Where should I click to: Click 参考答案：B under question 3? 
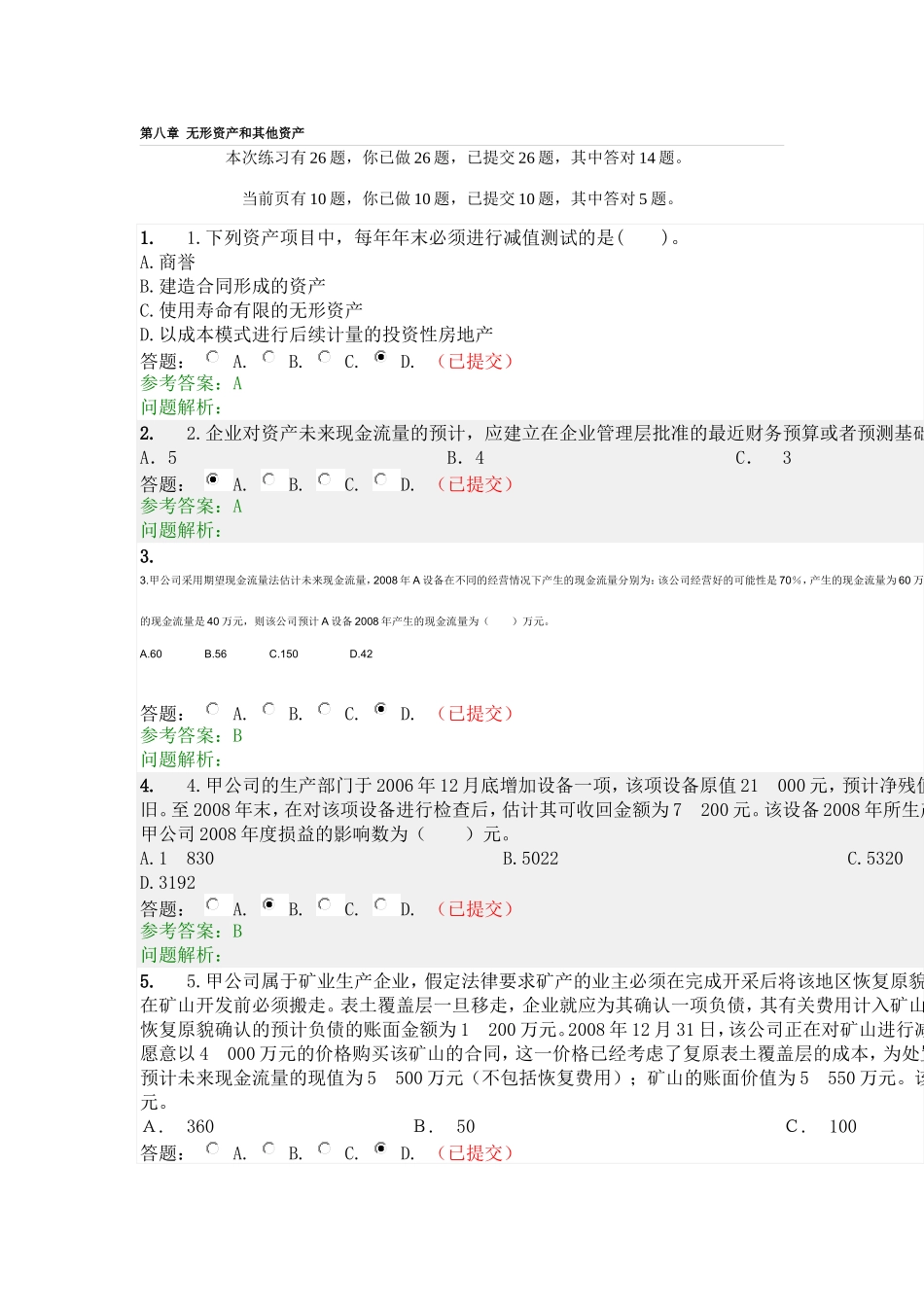[192, 735]
